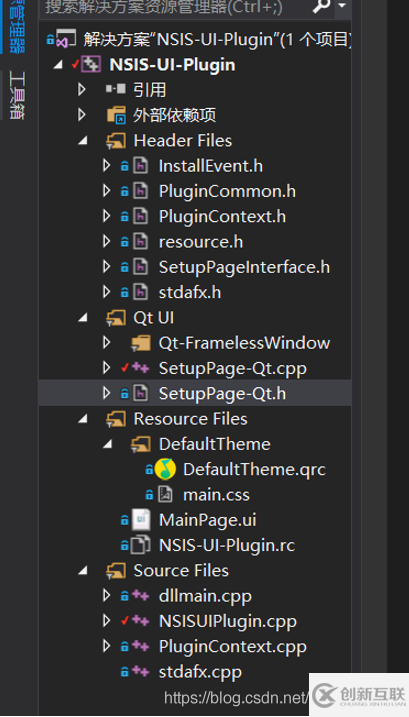Collapse the Source Files filter
Viewport: 409px width, 717px height.
83,571
